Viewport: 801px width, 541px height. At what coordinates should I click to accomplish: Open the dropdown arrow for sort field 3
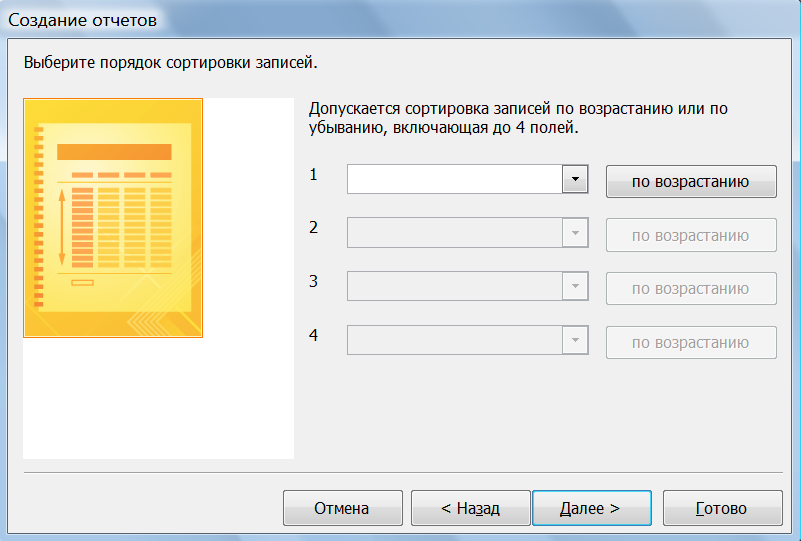[x=575, y=286]
